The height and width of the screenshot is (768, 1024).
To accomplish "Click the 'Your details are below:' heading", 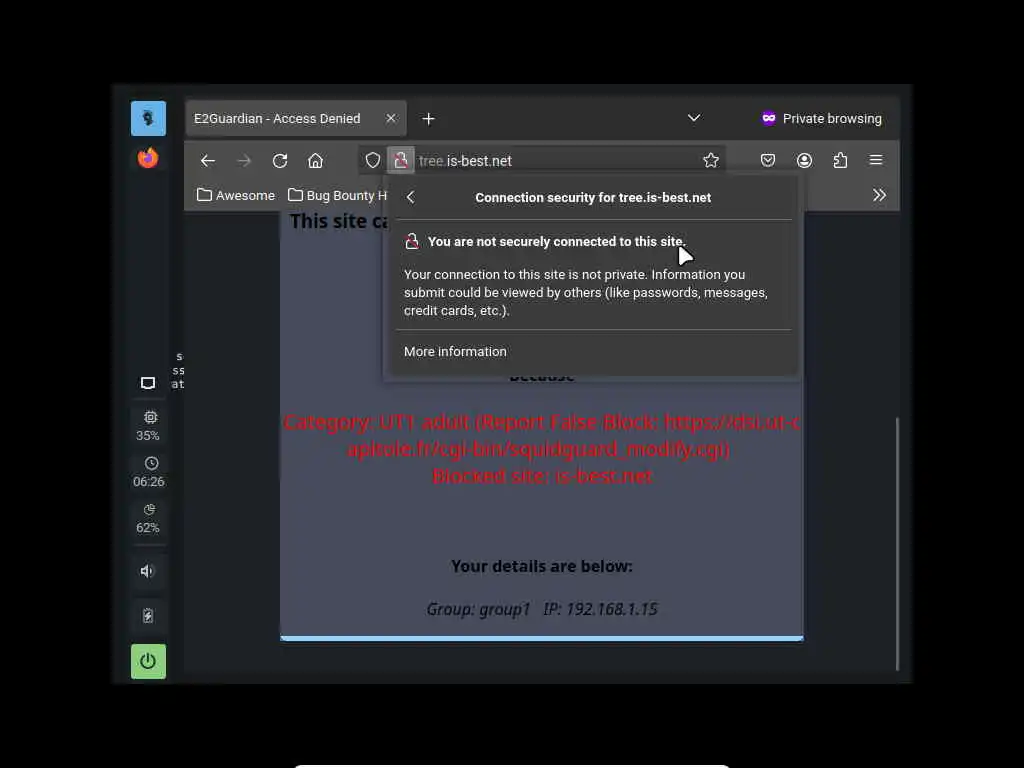I will [x=542, y=566].
